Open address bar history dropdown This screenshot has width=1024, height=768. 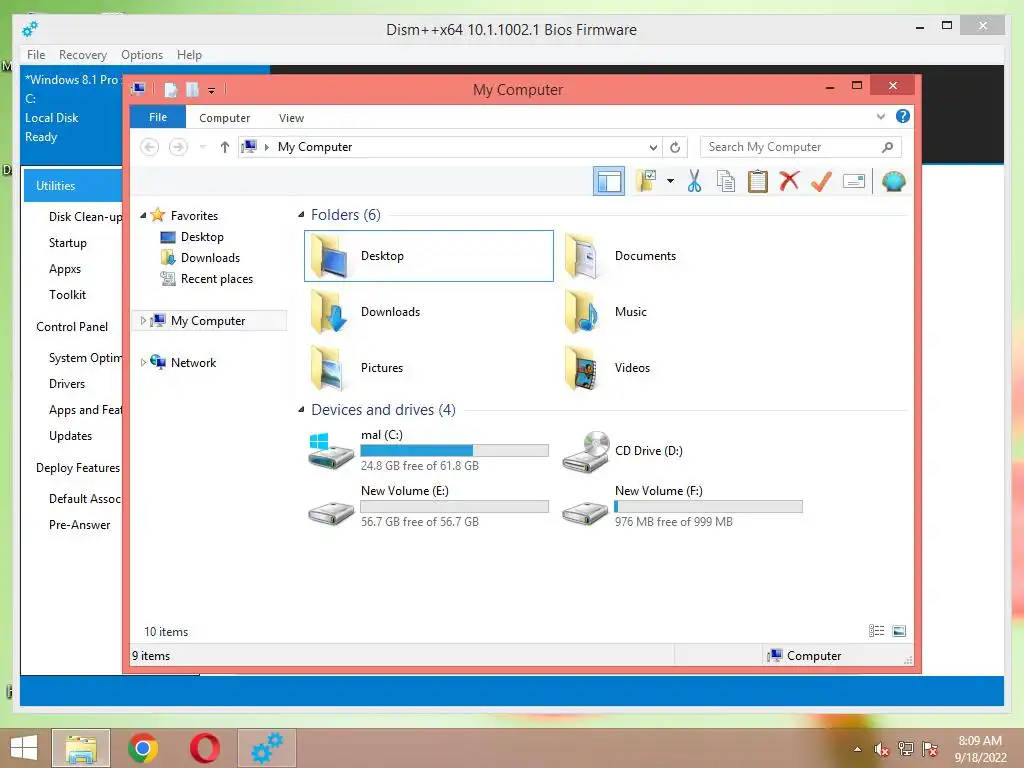coord(652,148)
